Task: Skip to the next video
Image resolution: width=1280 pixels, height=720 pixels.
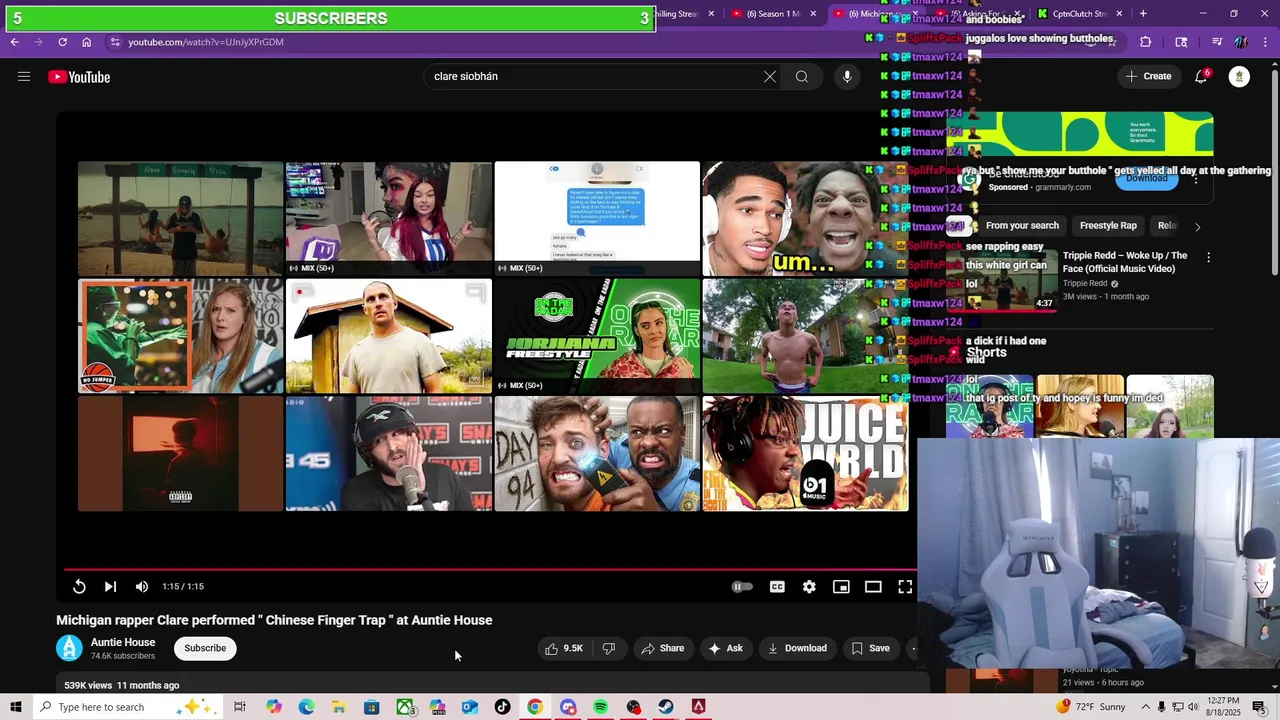Action: pos(110,587)
